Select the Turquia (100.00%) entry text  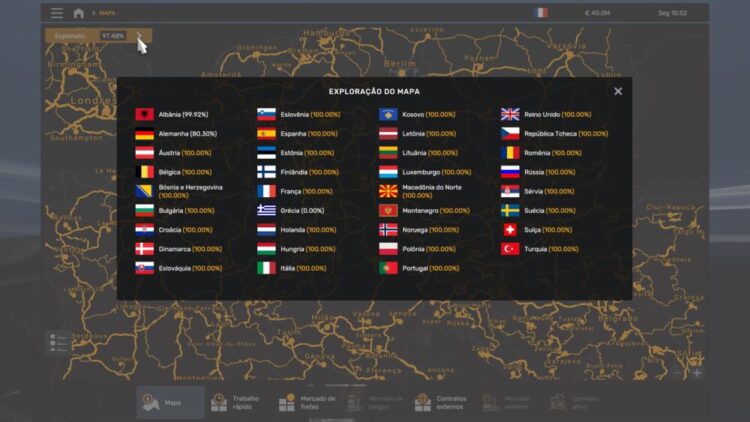[551, 249]
